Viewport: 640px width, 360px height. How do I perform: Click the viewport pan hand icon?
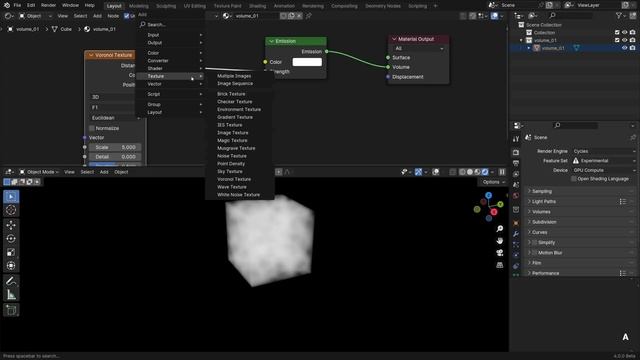499,241
